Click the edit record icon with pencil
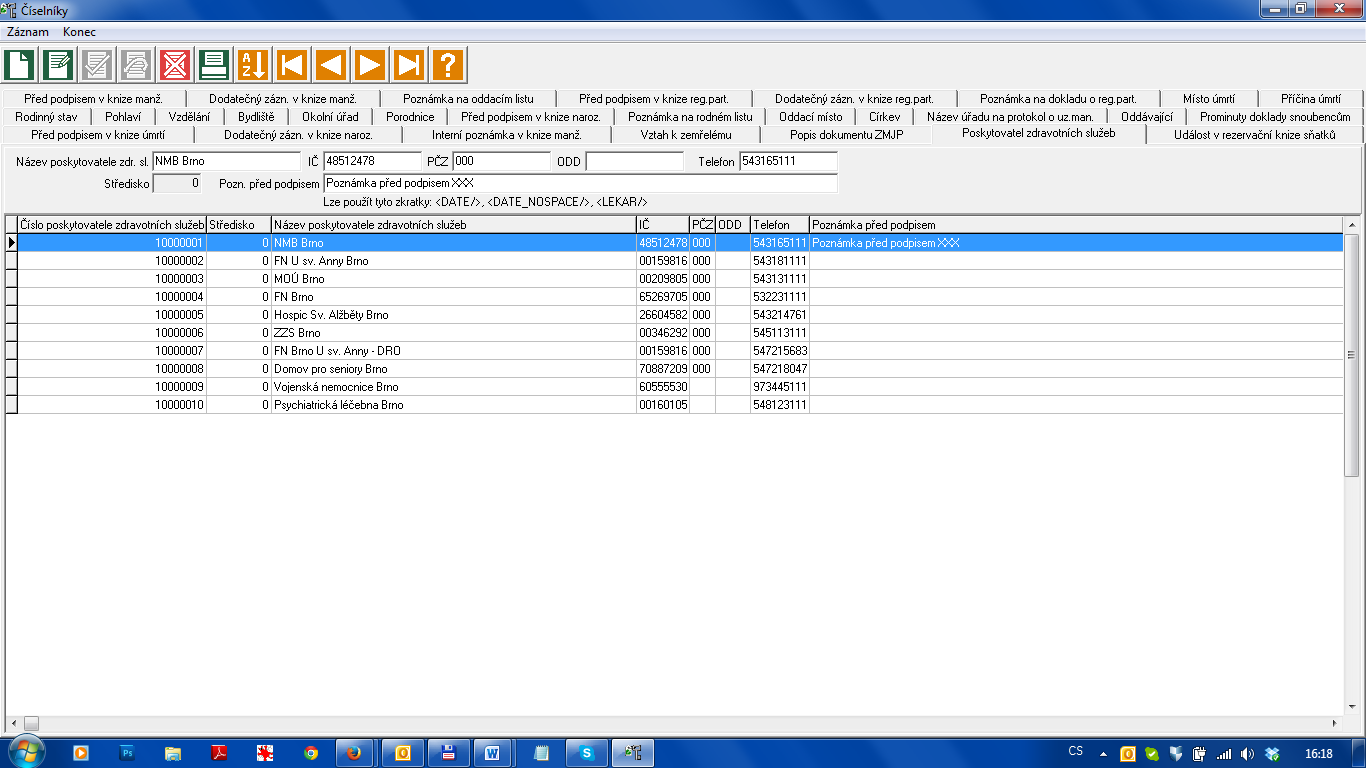Screen dimensions: 1366x768 (58, 65)
